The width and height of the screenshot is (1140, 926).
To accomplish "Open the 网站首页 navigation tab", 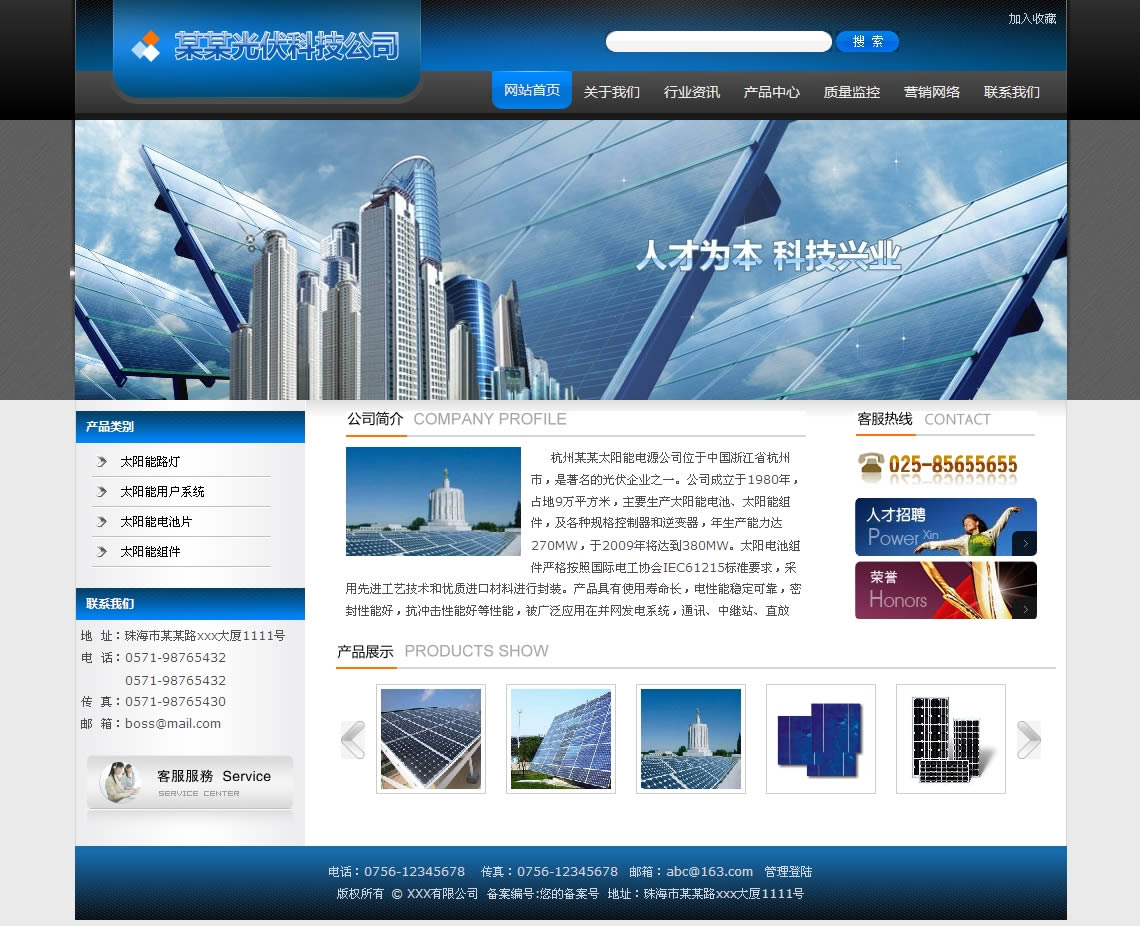I will click(x=532, y=91).
